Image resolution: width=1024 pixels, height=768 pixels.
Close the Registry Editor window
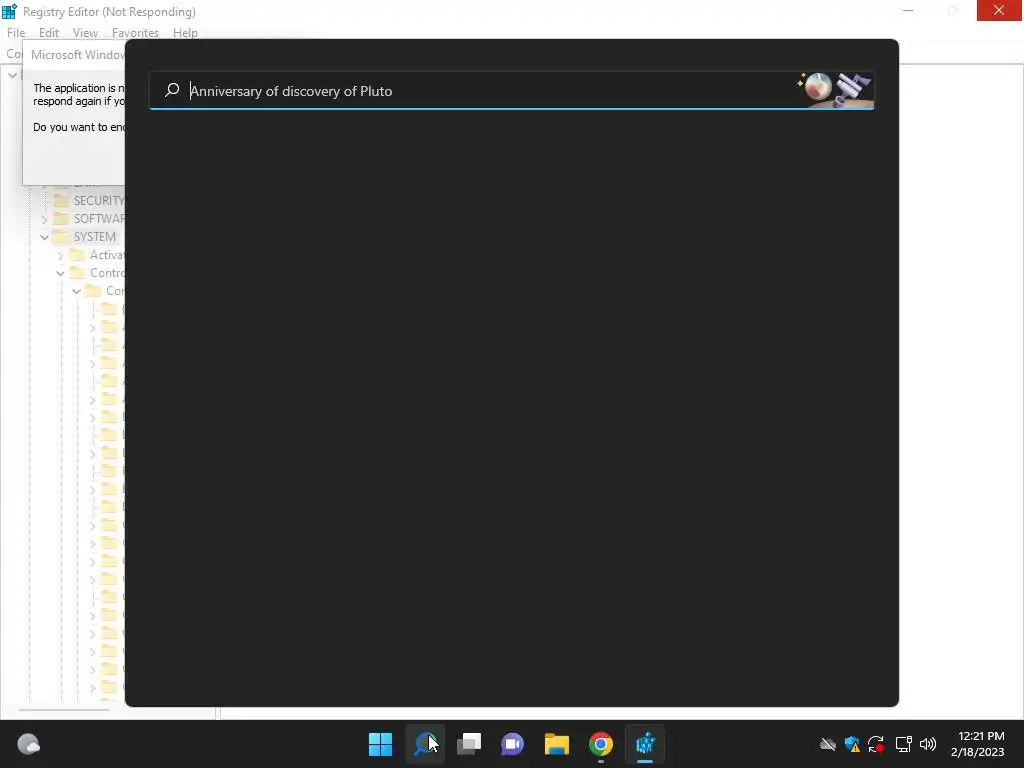pos(999,10)
